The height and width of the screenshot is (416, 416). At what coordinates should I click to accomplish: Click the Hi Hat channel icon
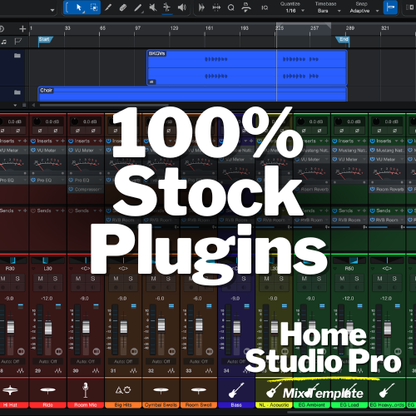point(10,390)
